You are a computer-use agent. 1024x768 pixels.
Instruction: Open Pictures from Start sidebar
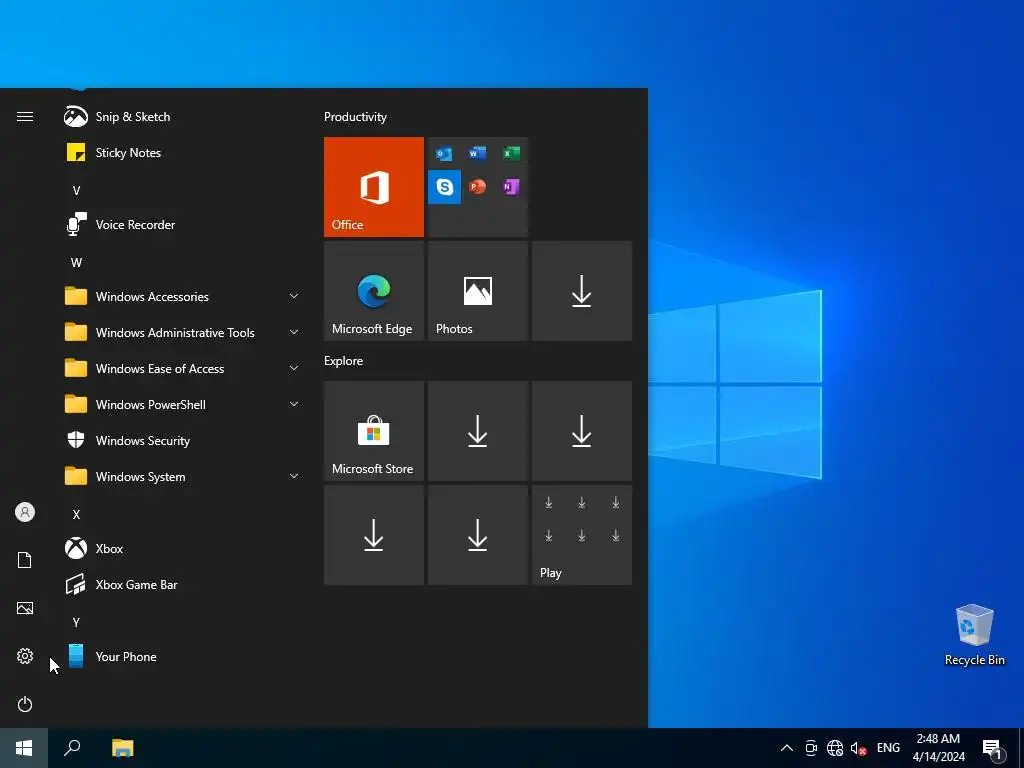tap(25, 608)
